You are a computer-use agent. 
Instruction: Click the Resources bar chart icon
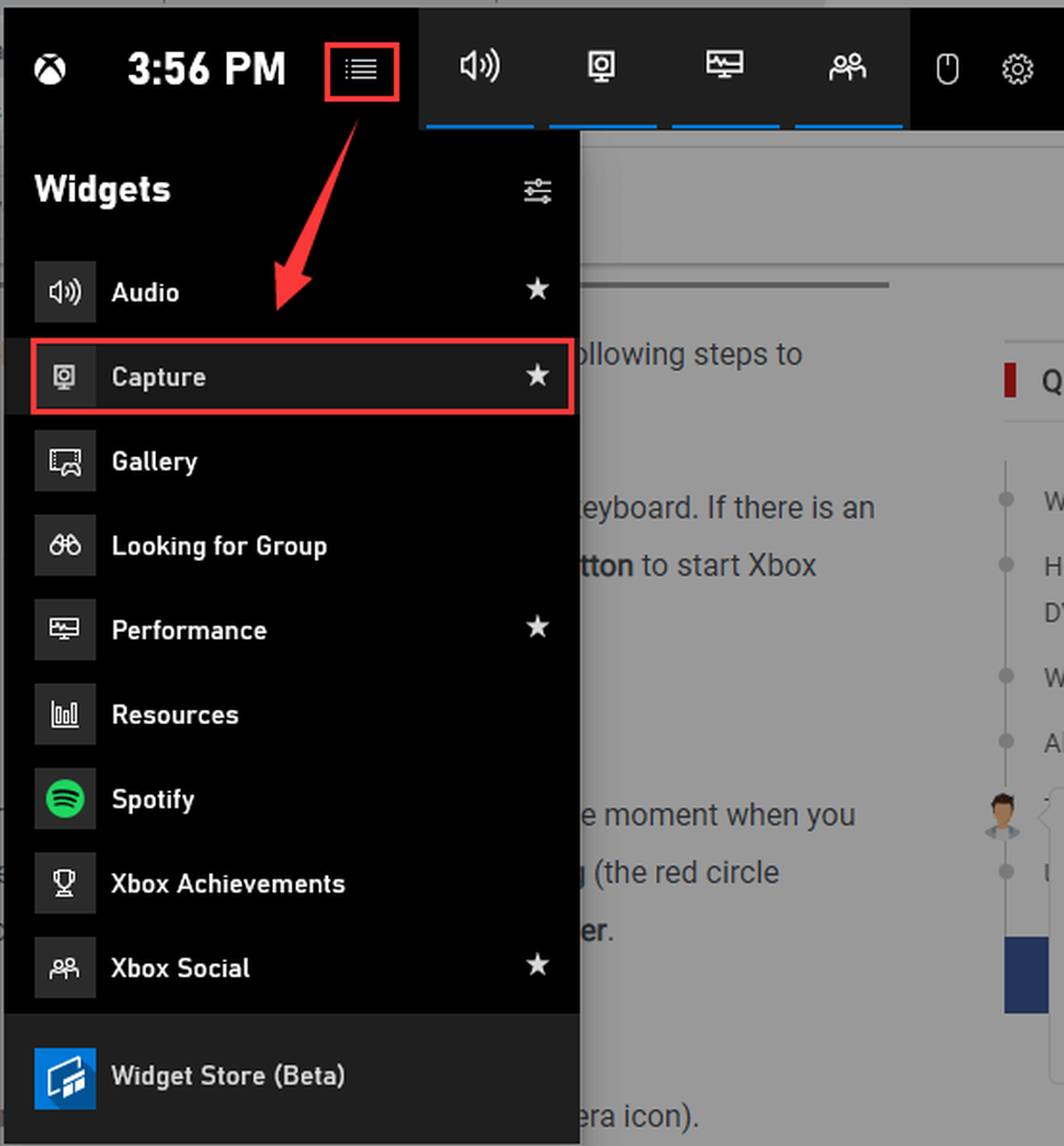[65, 714]
